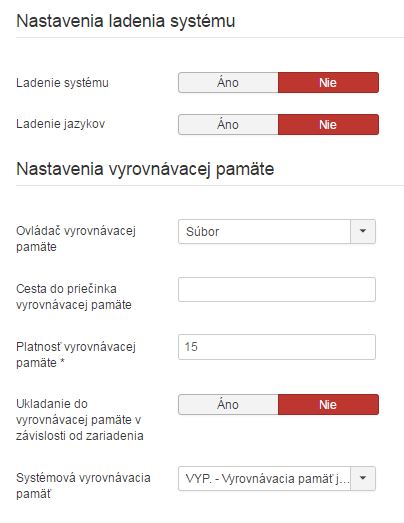Expand the Systémová vyrovnávacia pamäť dropdown arrow
Image resolution: width=404 pixels, height=523 pixels.
point(363,479)
